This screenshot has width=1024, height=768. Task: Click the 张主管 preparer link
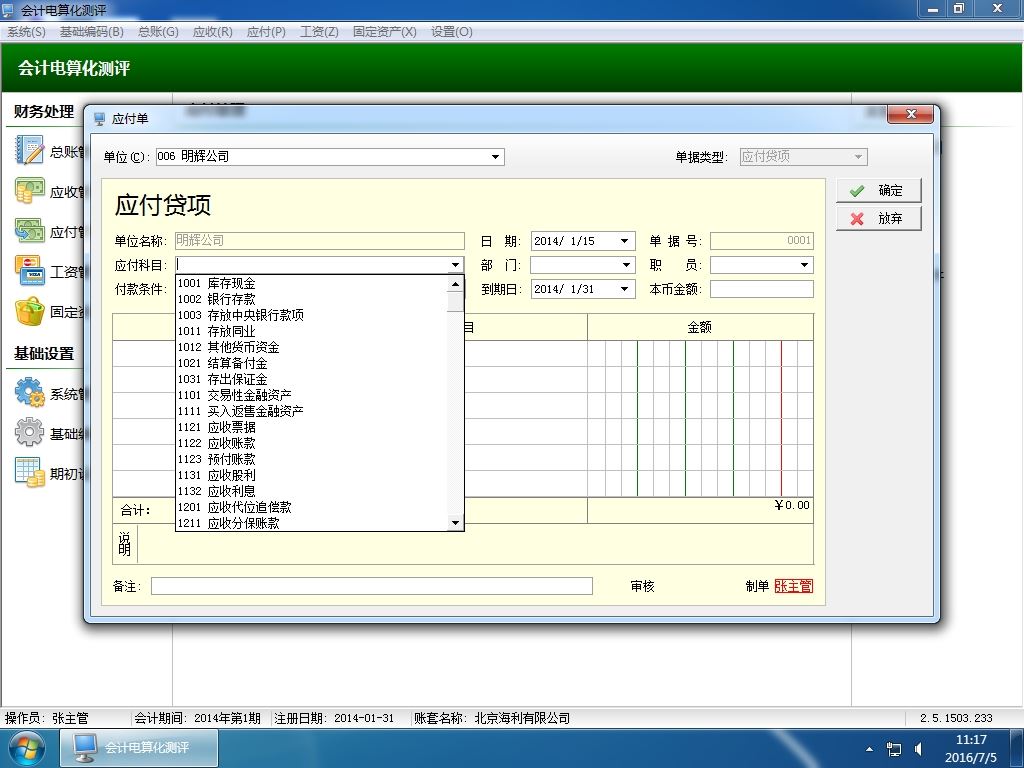(x=793, y=586)
